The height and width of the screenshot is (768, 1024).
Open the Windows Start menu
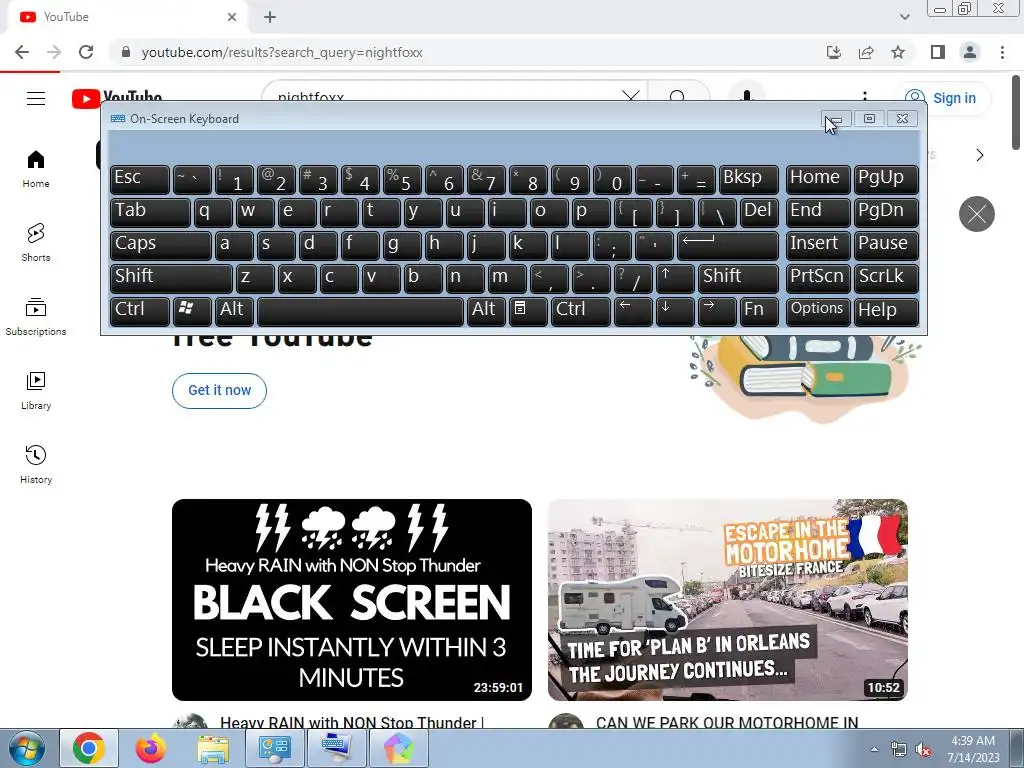click(x=26, y=748)
